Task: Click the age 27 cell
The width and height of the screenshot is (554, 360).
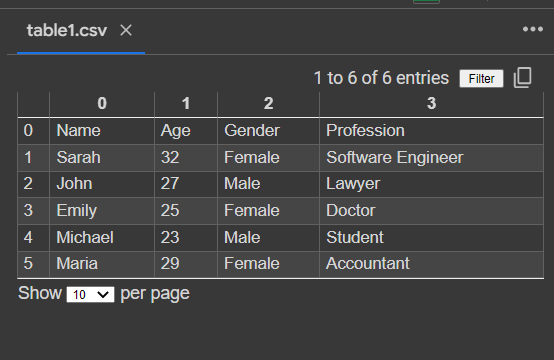Action: [x=186, y=184]
